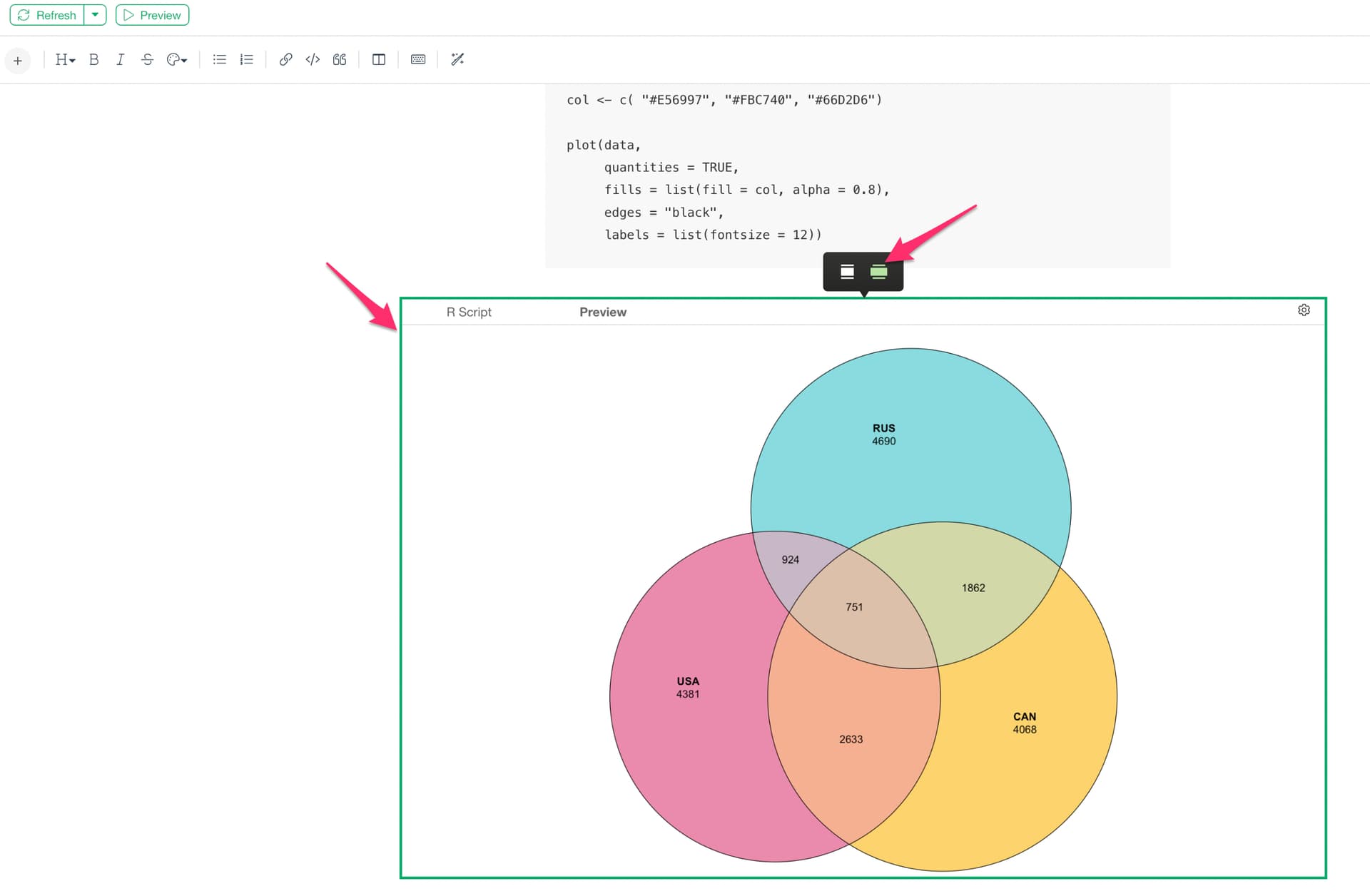
Task: Click the magic wand icon
Action: coord(457,60)
